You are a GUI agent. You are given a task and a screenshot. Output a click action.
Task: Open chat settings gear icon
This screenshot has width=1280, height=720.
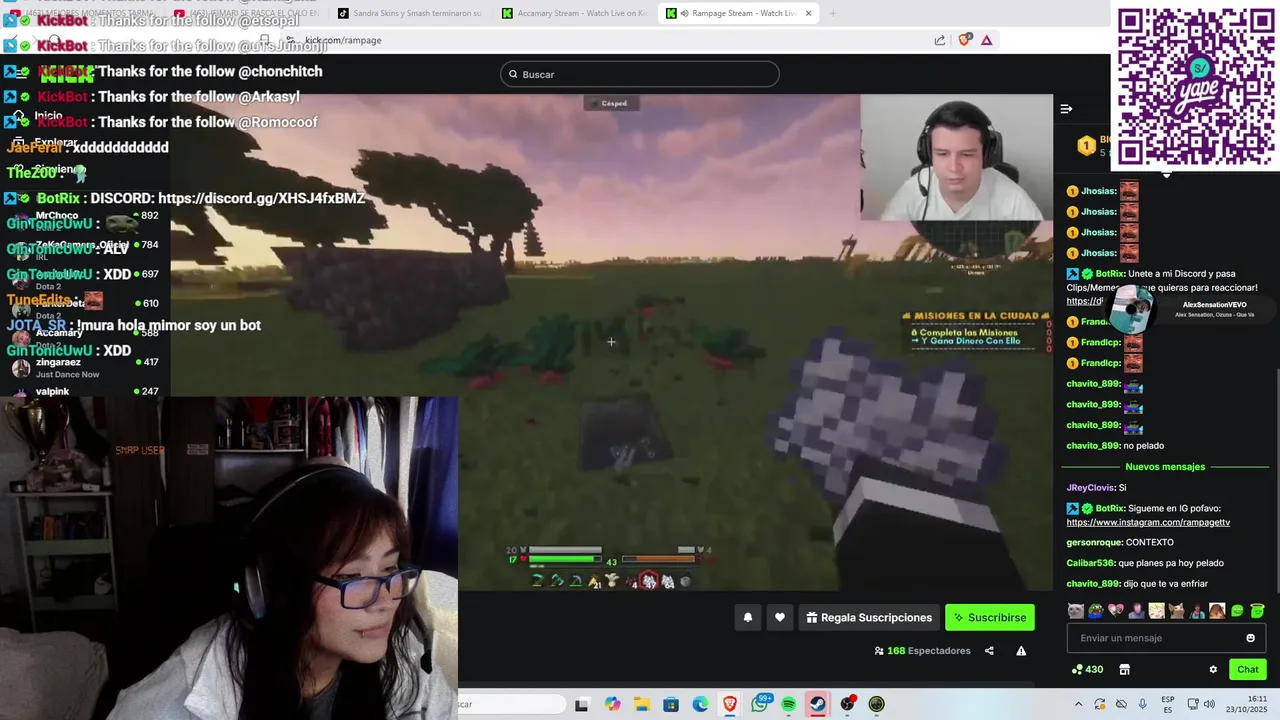click(x=1213, y=670)
